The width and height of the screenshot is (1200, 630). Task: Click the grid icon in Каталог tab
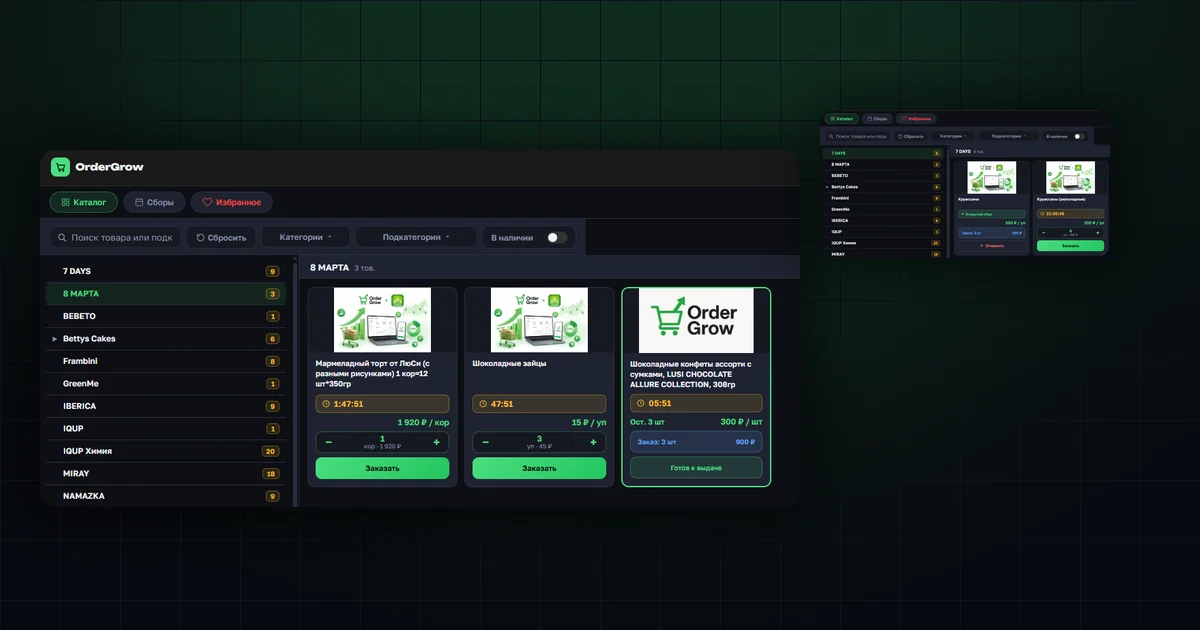point(64,202)
